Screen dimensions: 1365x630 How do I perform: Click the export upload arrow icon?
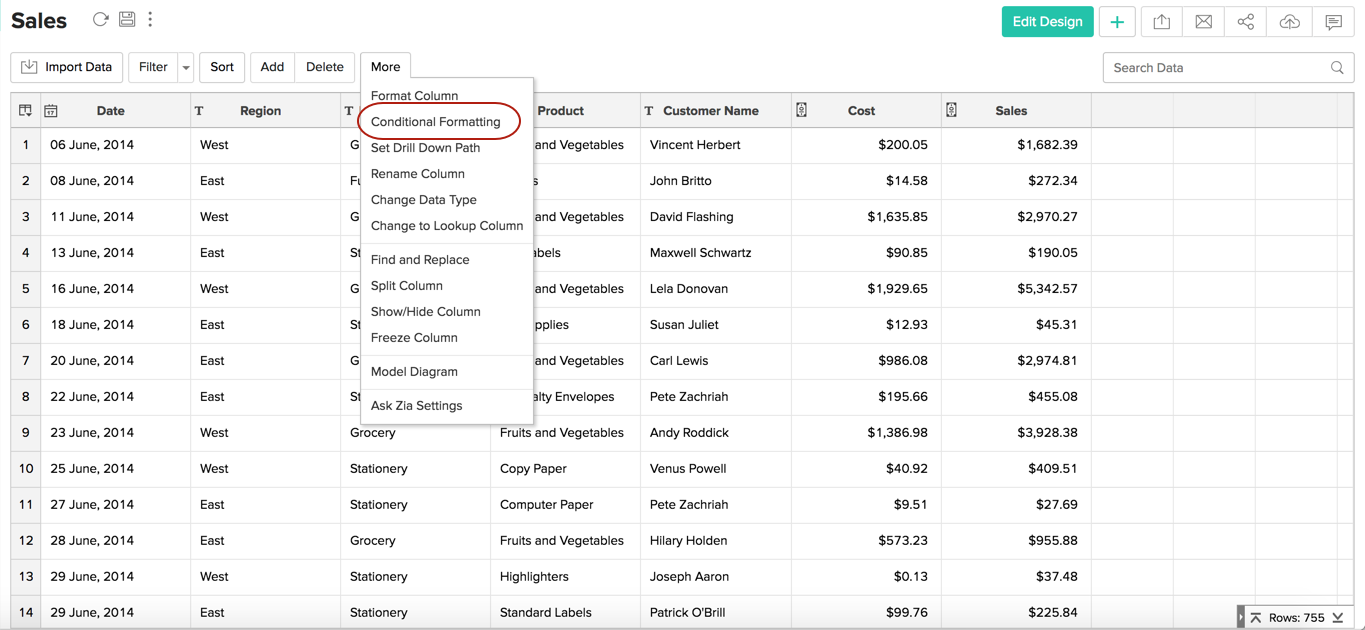tap(1161, 22)
